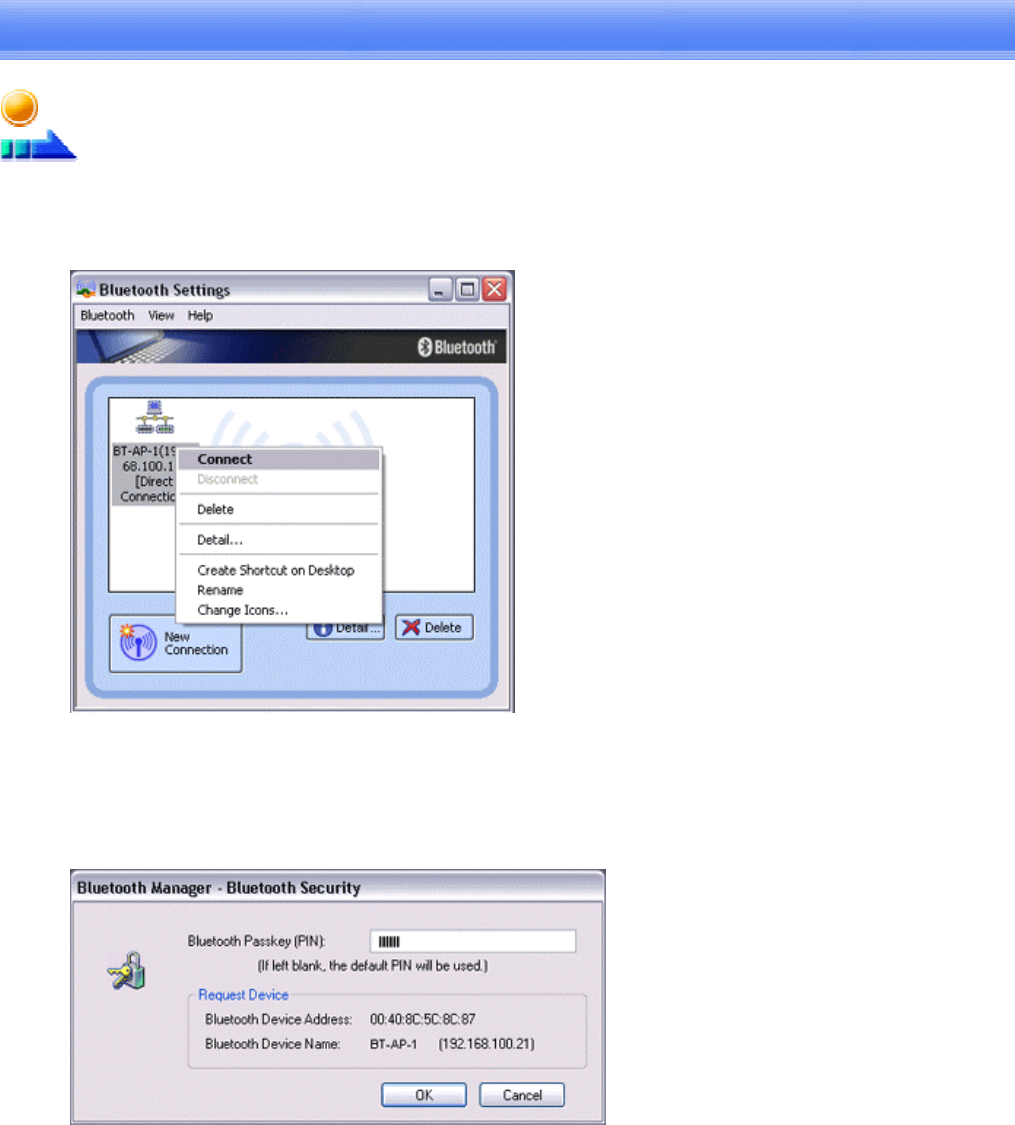Viewport: 1015px width, 1125px height.
Task: Choose Create Shortcut on Desktop
Action: coord(278,570)
